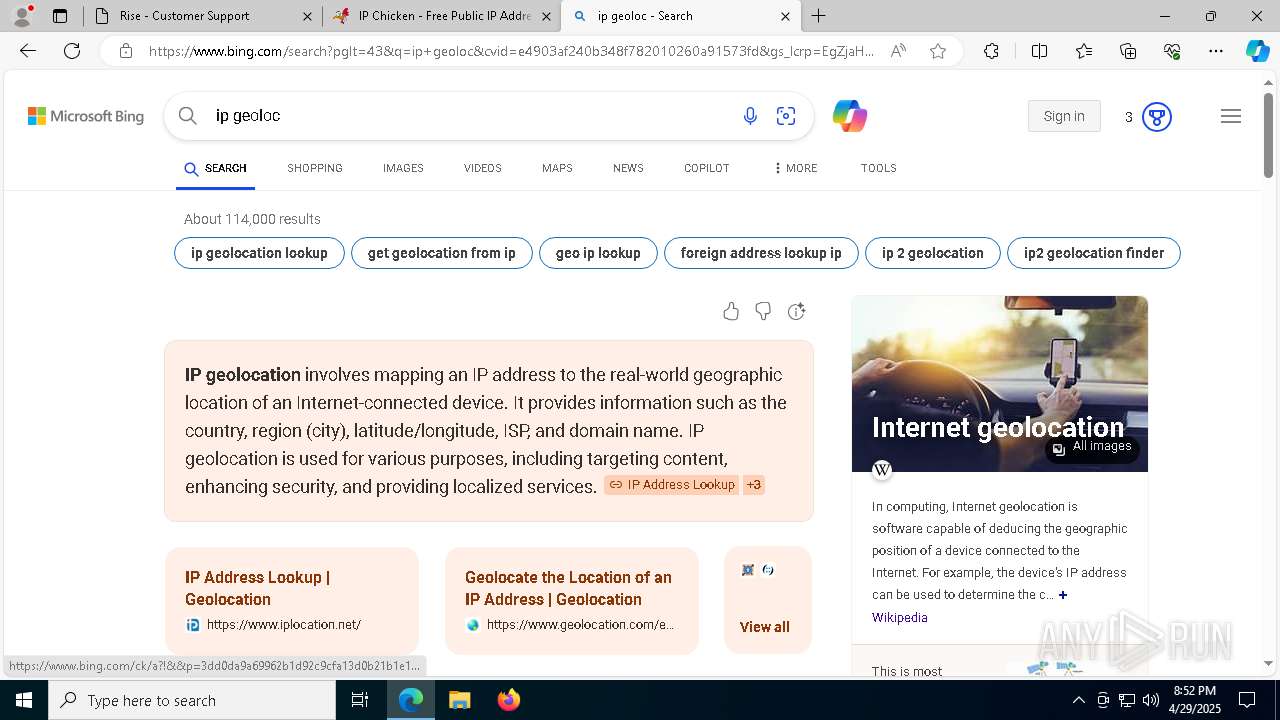The image size is (1280, 720).
Task: Expand the +3 additional sources
Action: click(754, 485)
